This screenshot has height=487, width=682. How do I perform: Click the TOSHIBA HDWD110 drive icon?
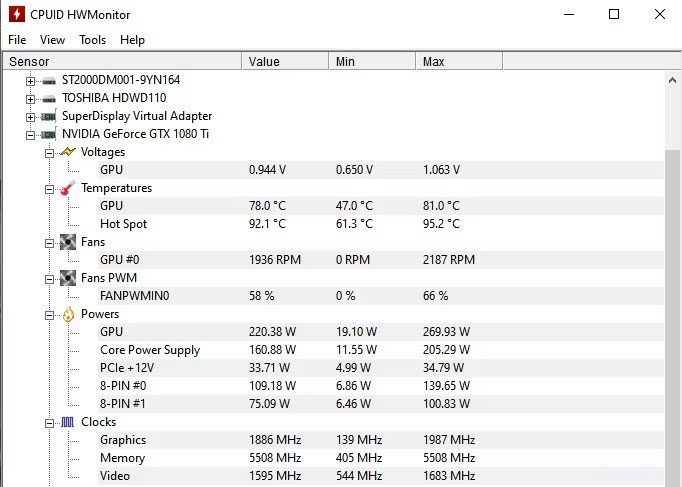[49, 99]
